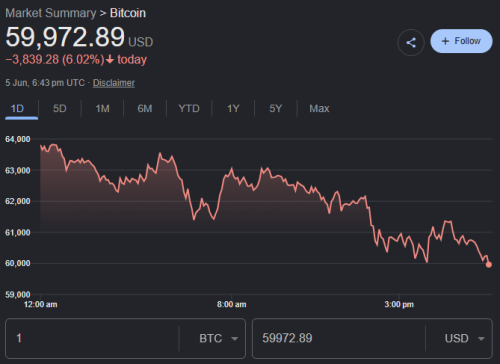Click the 60,000 y-axis label

tap(18, 263)
